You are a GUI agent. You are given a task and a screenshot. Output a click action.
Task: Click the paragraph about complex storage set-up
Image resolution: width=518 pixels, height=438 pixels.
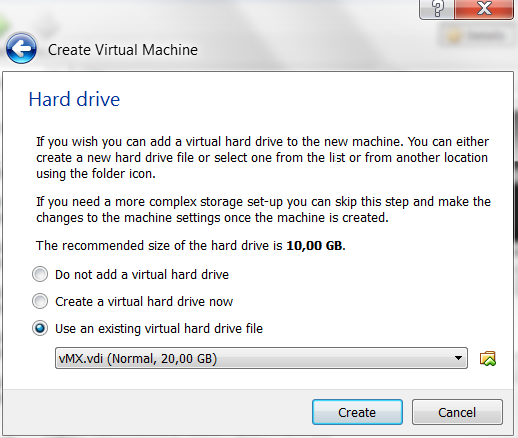[263, 210]
